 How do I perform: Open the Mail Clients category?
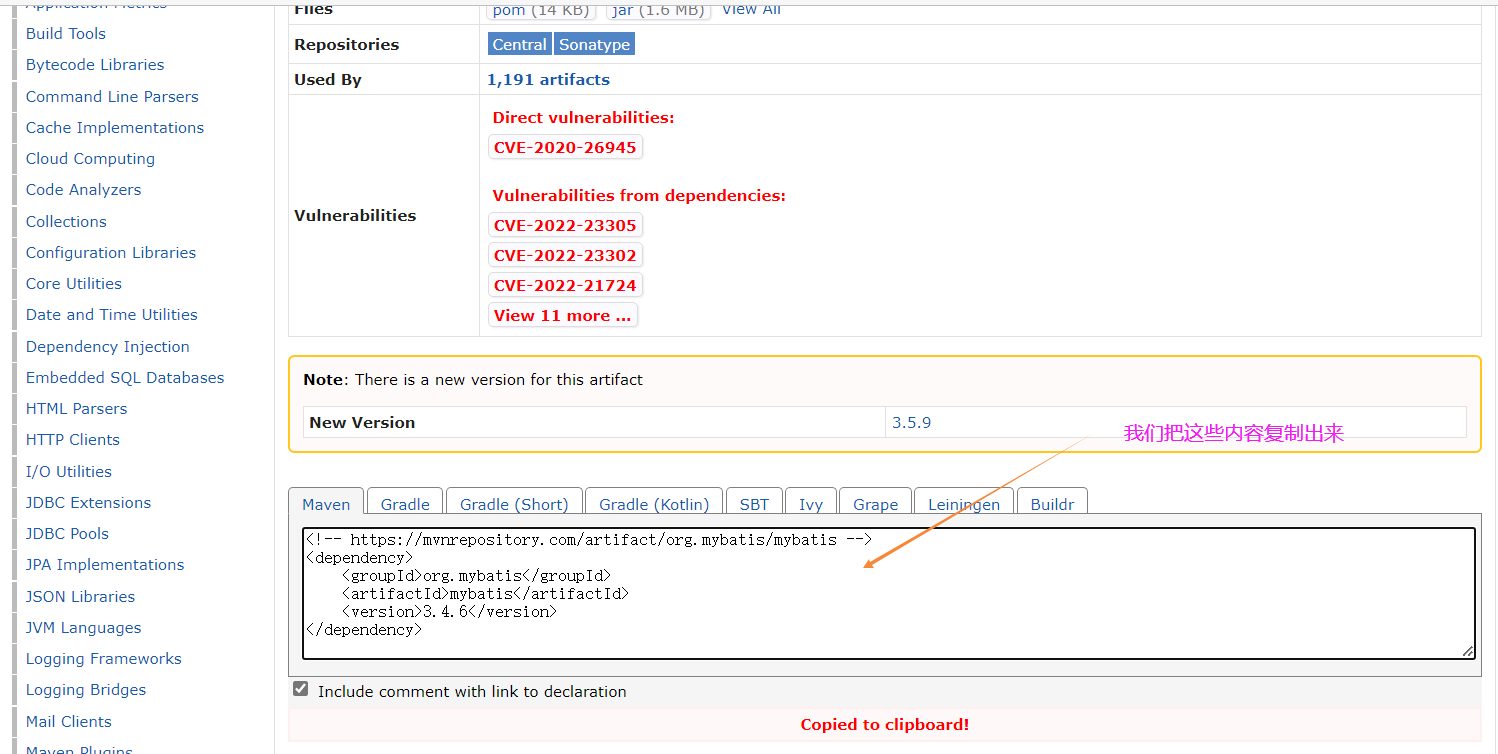[69, 721]
